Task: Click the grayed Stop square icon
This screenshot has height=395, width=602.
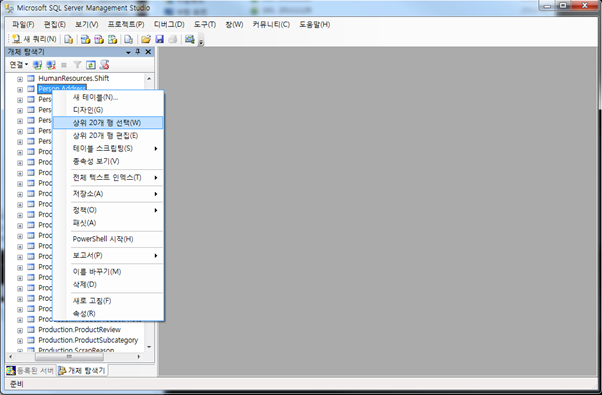Action: point(64,65)
